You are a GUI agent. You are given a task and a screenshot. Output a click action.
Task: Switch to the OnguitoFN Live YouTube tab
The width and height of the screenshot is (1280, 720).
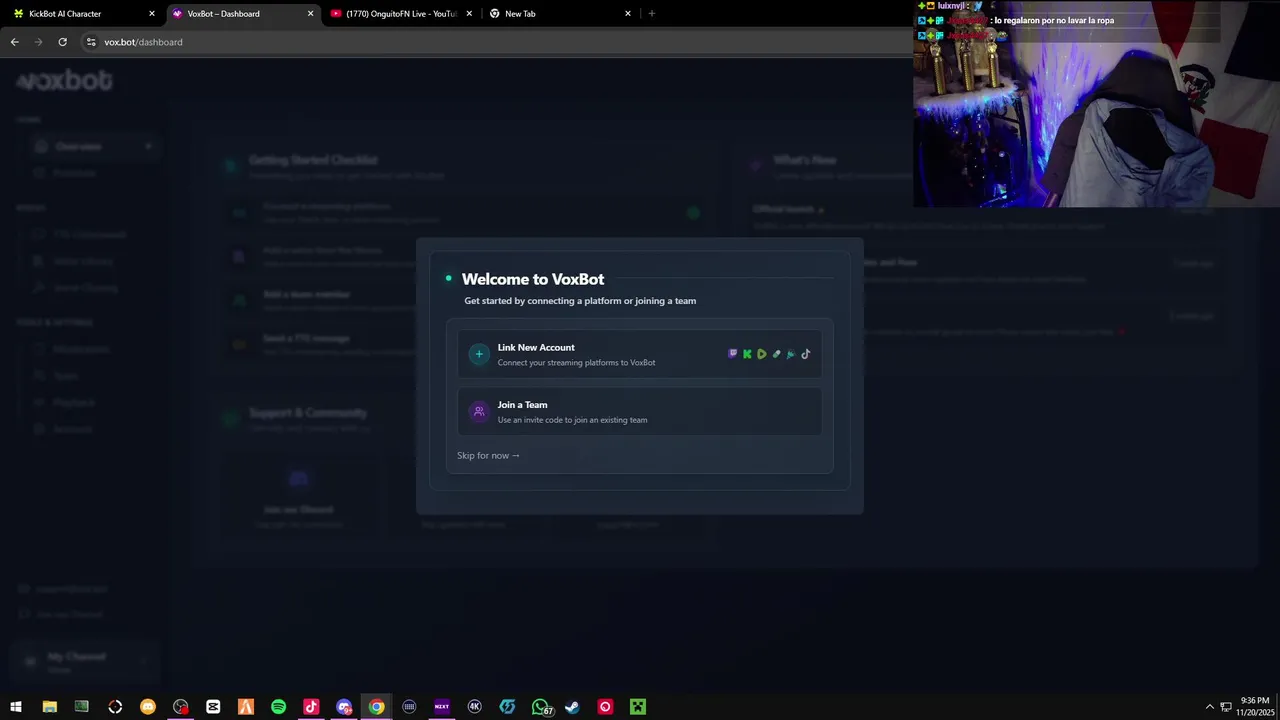[401, 14]
